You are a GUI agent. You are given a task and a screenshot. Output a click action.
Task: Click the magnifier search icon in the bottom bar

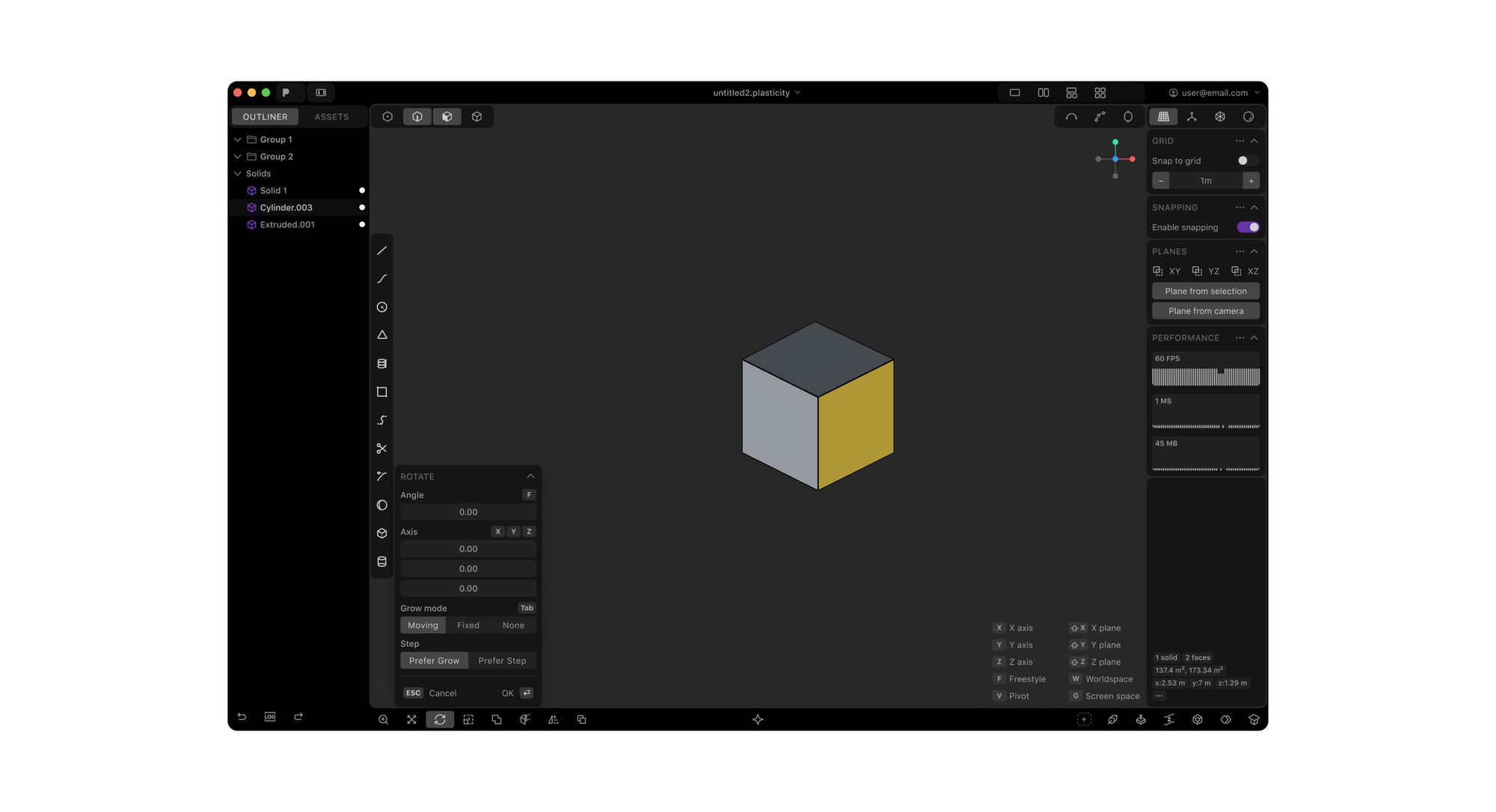pos(383,719)
